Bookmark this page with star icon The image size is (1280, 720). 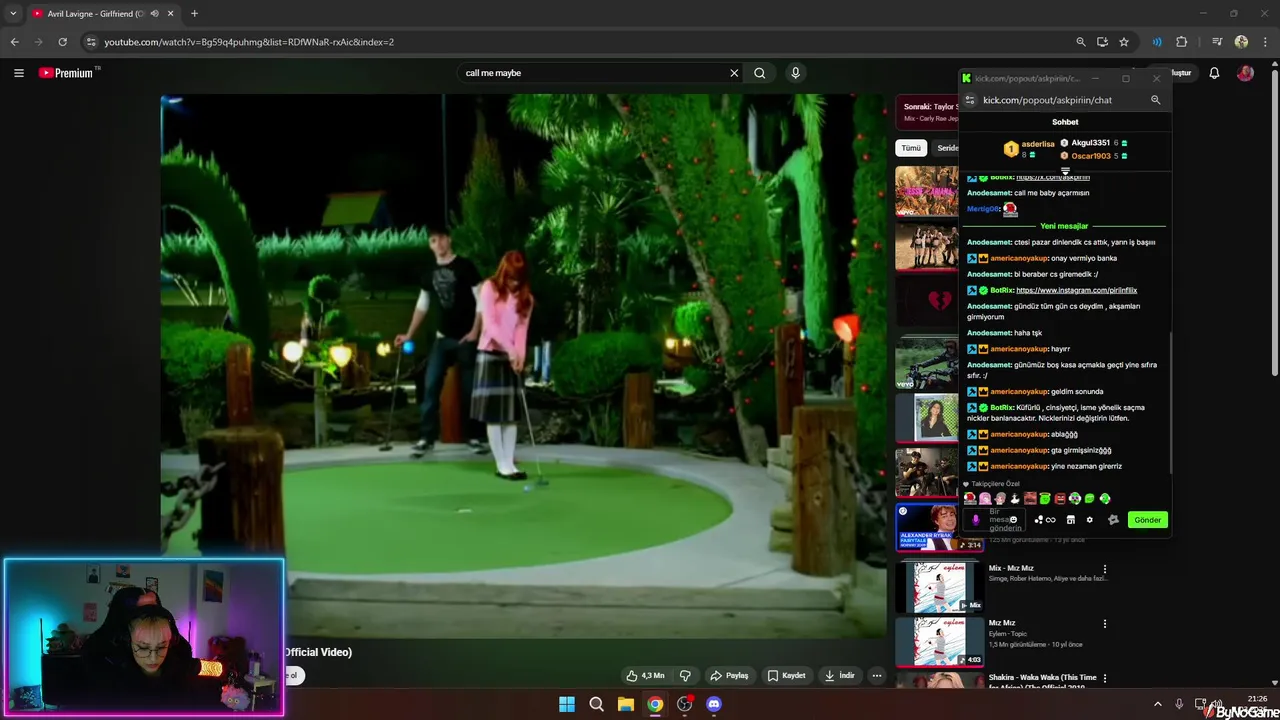coord(1124,42)
